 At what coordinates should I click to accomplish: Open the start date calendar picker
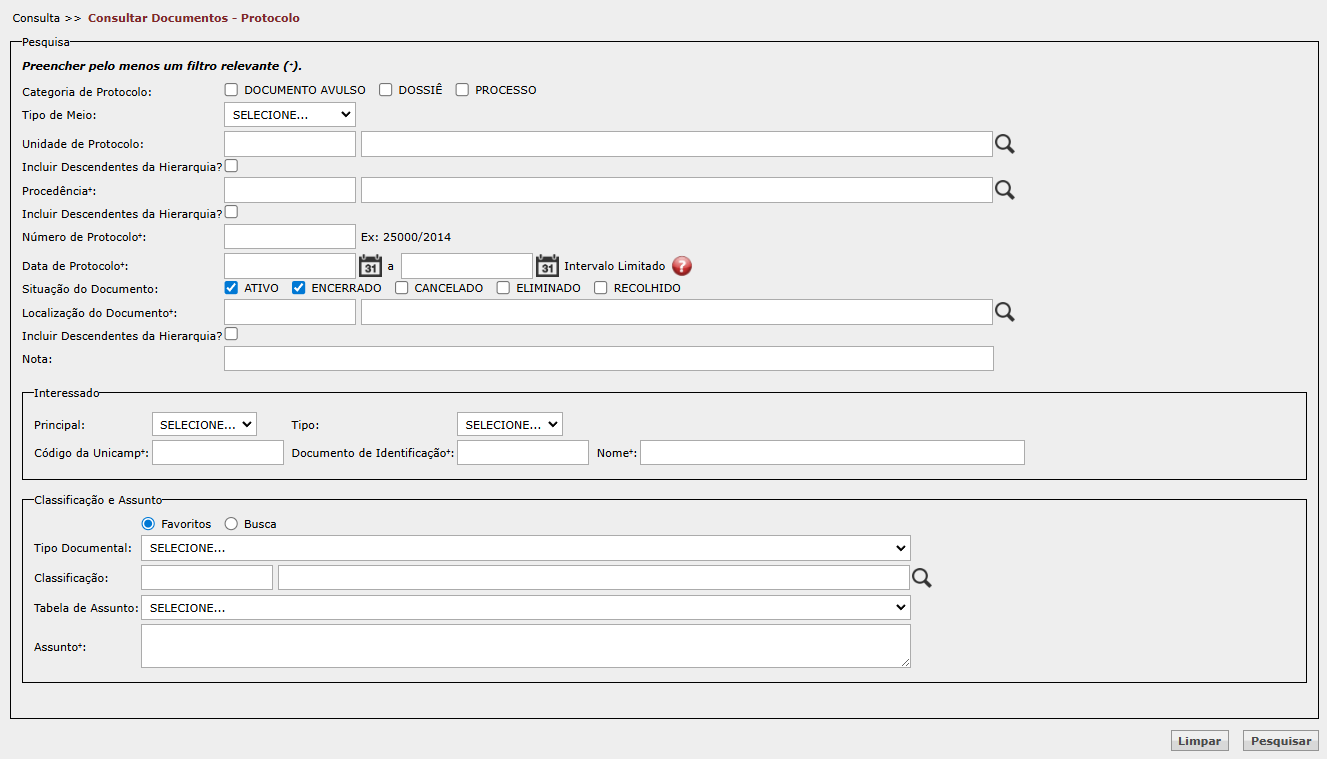pos(370,266)
